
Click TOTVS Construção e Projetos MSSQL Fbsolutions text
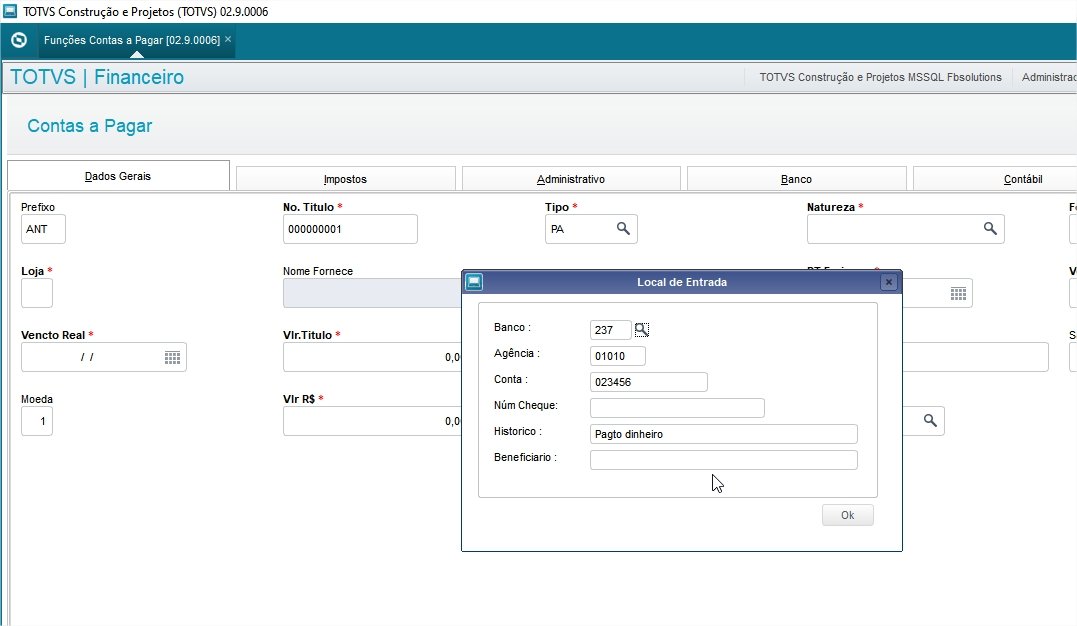[x=881, y=77]
